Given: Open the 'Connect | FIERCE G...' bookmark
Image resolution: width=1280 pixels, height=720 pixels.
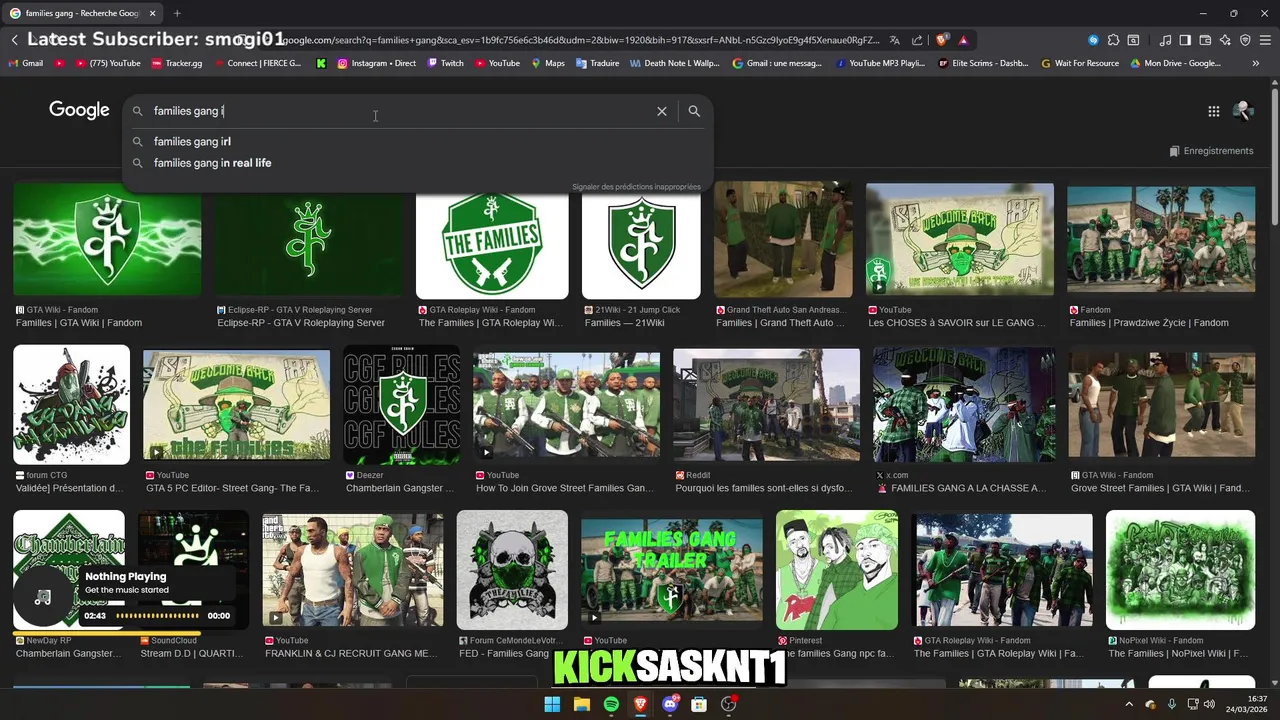Looking at the screenshot, I should (x=257, y=63).
